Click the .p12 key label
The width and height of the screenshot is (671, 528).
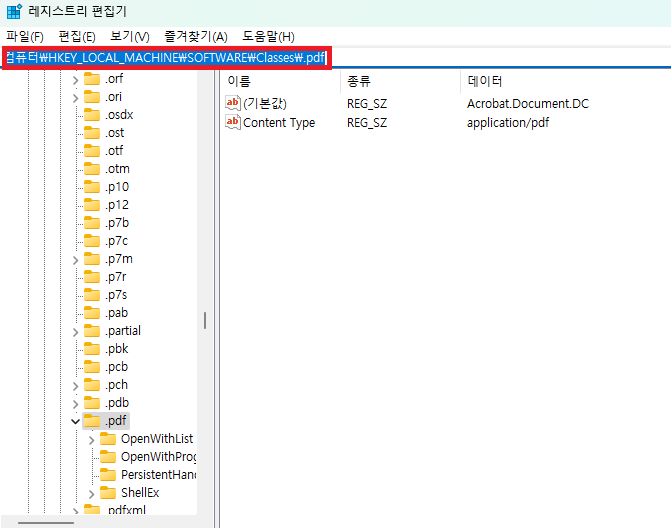[117, 205]
